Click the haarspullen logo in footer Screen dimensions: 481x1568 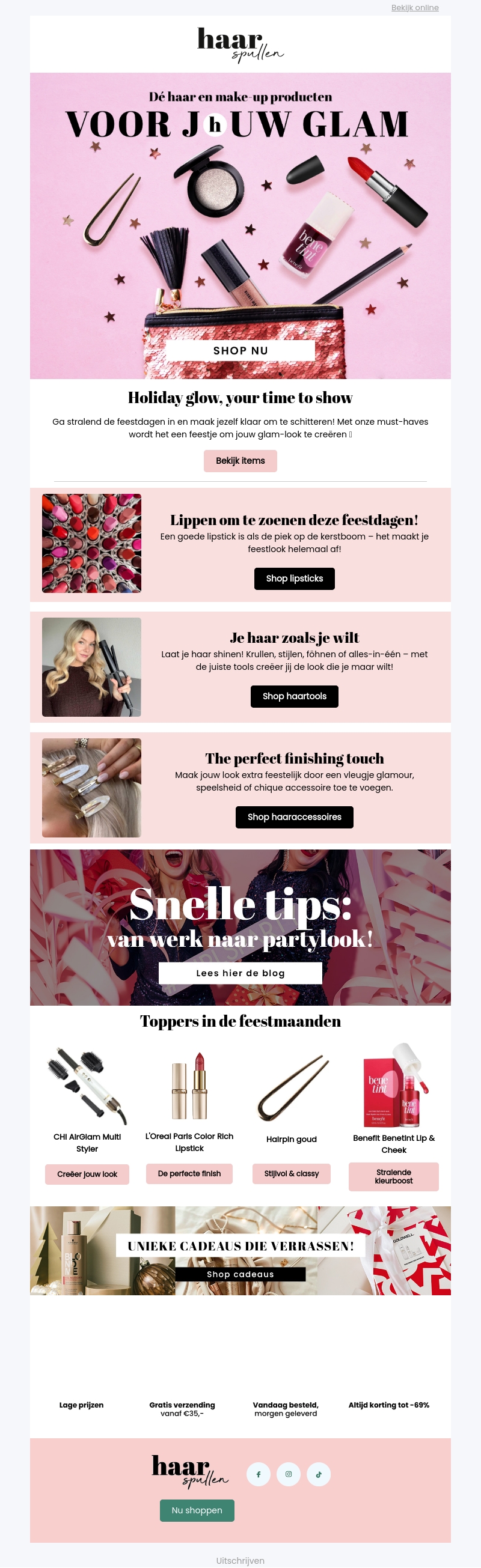pos(191,1471)
